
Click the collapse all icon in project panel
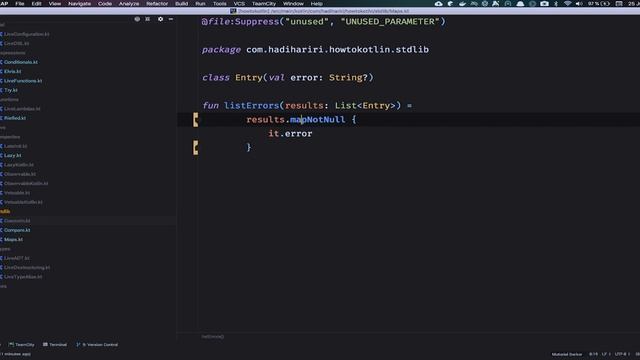point(148,19)
